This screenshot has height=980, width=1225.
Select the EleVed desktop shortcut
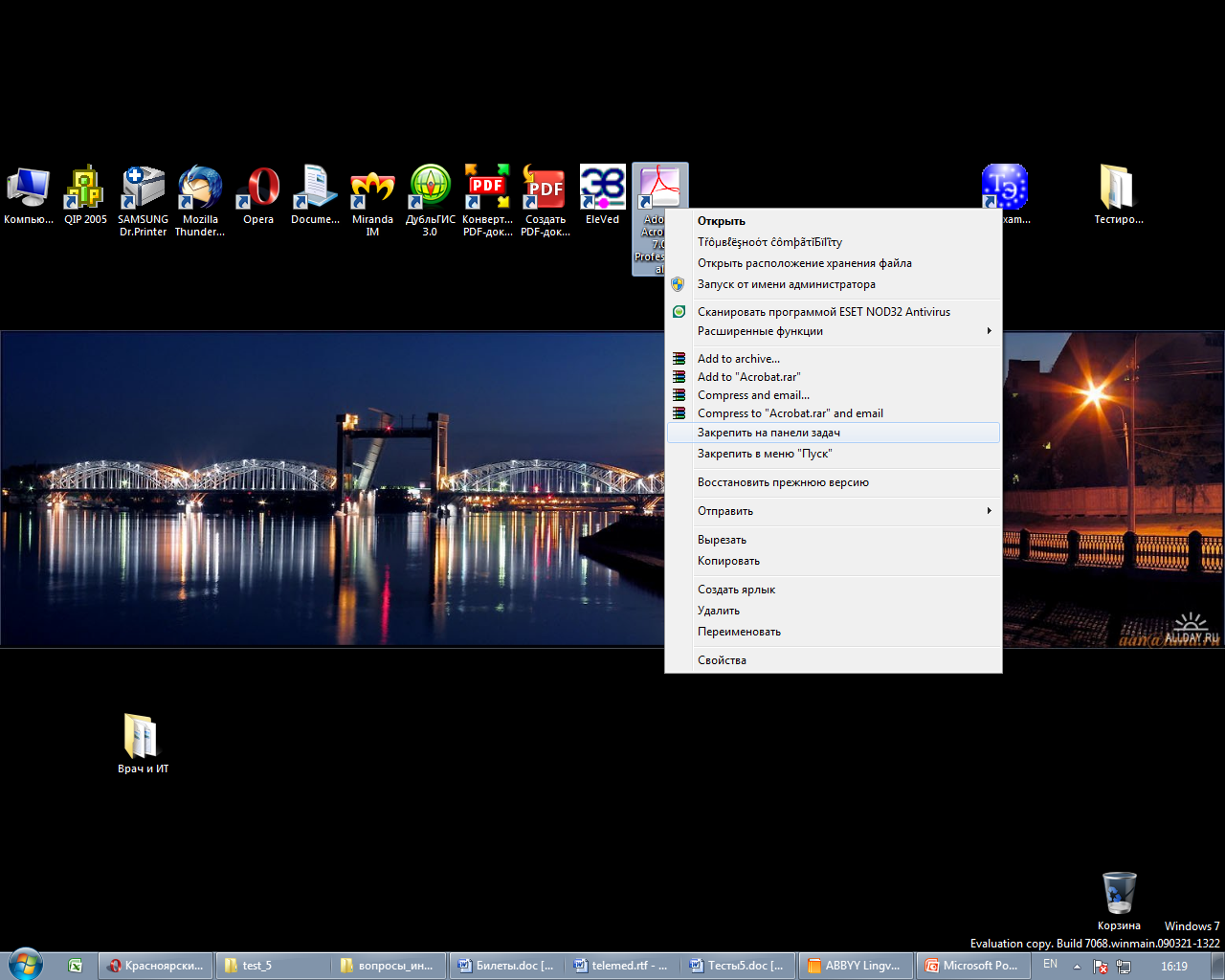coord(603,195)
